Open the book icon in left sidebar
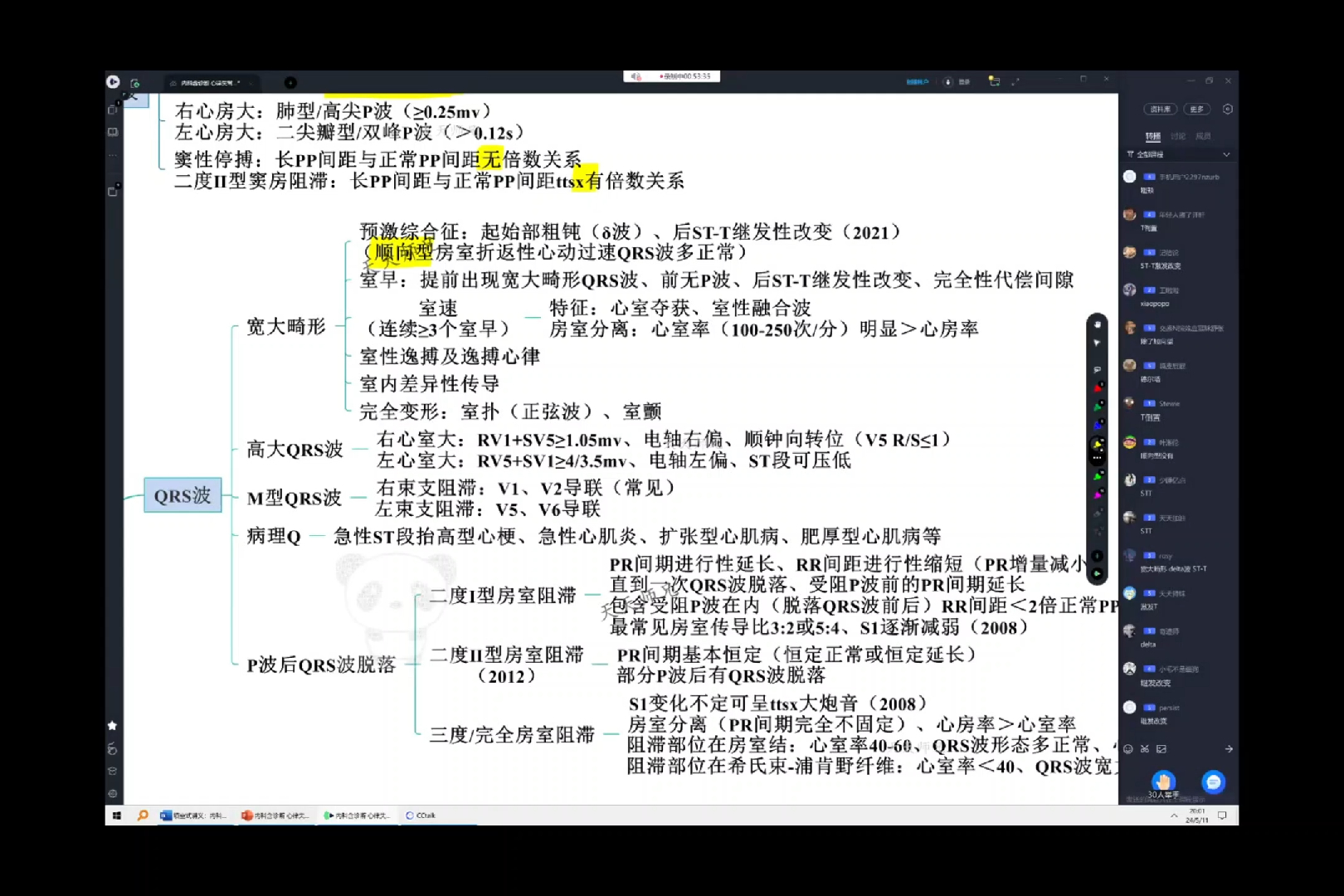This screenshot has width=1344, height=896. [113, 132]
